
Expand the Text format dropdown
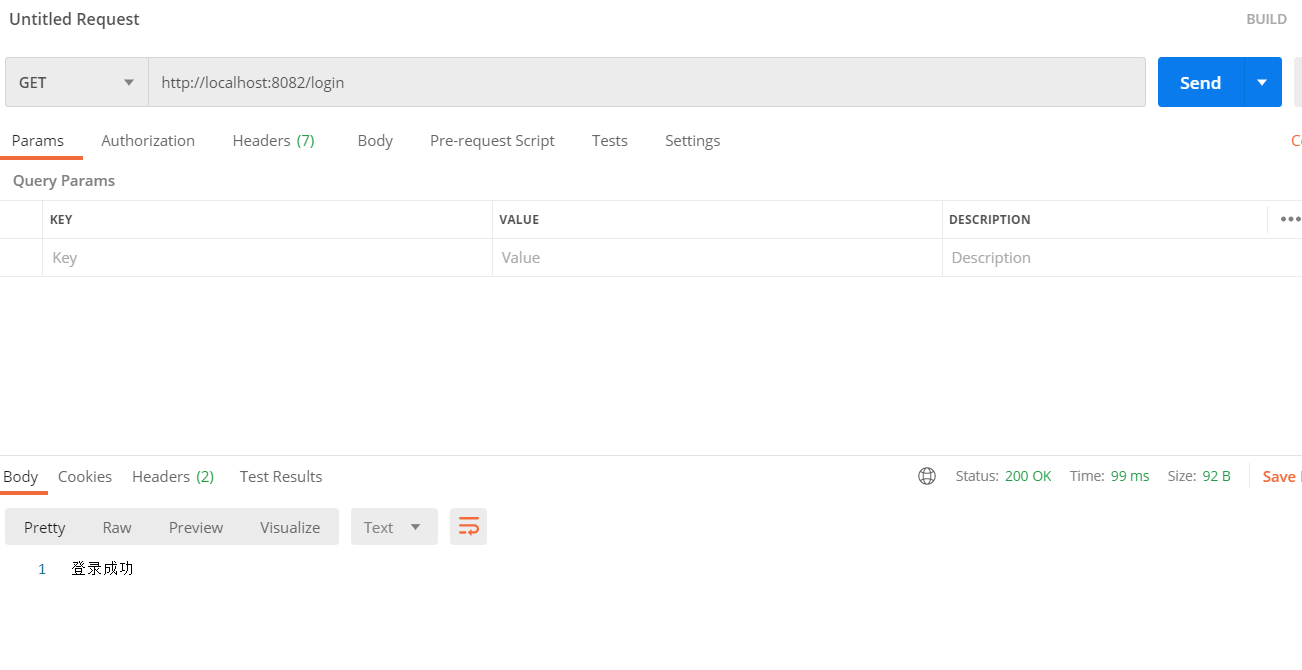[x=394, y=527]
